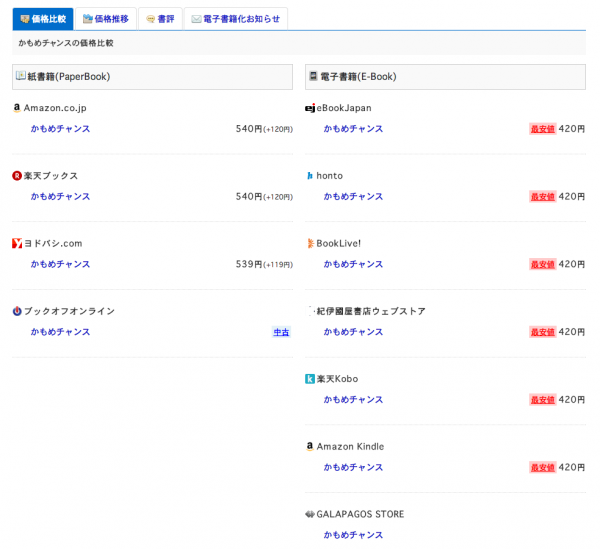Screen dimensions: 600x549
Task: Click the honto h logo icon
Action: 310,176
